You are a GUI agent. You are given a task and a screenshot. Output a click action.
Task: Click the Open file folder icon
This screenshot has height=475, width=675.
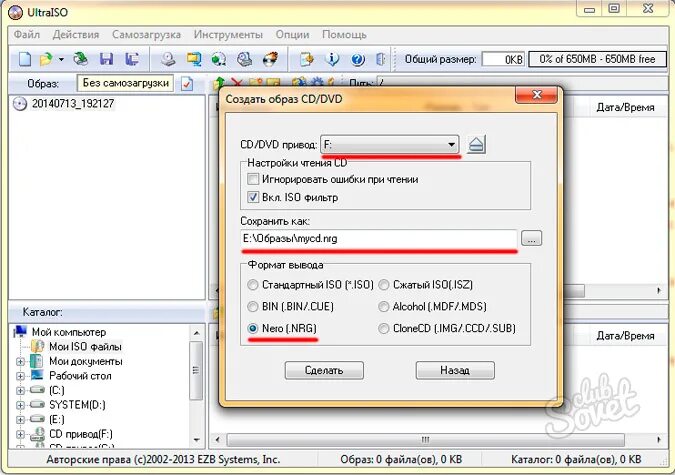click(46, 59)
